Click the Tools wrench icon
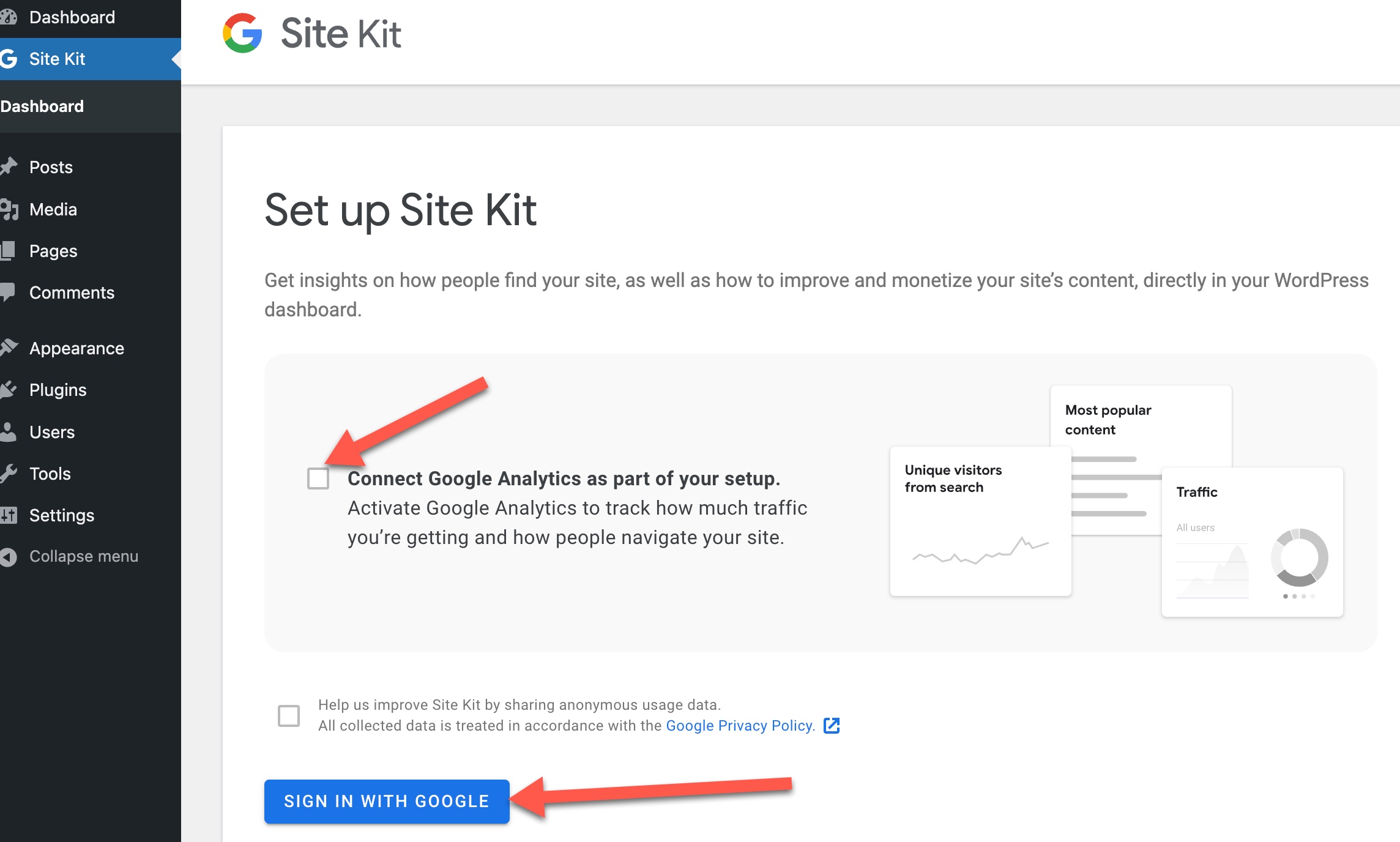1400x842 pixels. click(8, 474)
